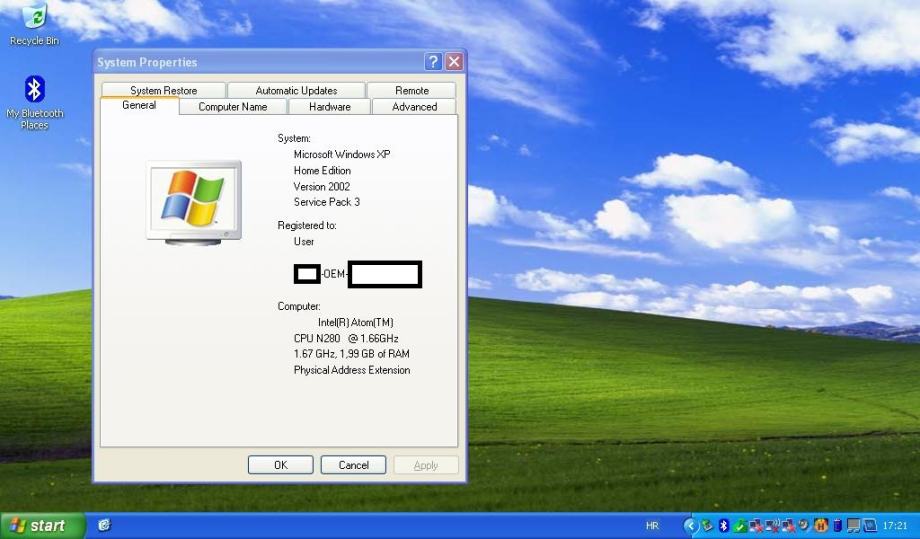Click the grayed-out Apply button
Screen dimensions: 920x539
coord(426,465)
